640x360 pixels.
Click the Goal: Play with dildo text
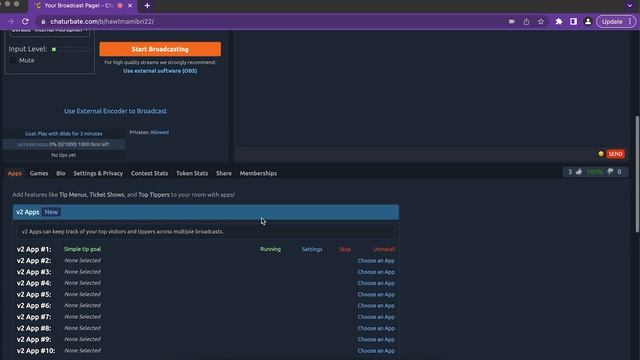pyautogui.click(x=64, y=133)
